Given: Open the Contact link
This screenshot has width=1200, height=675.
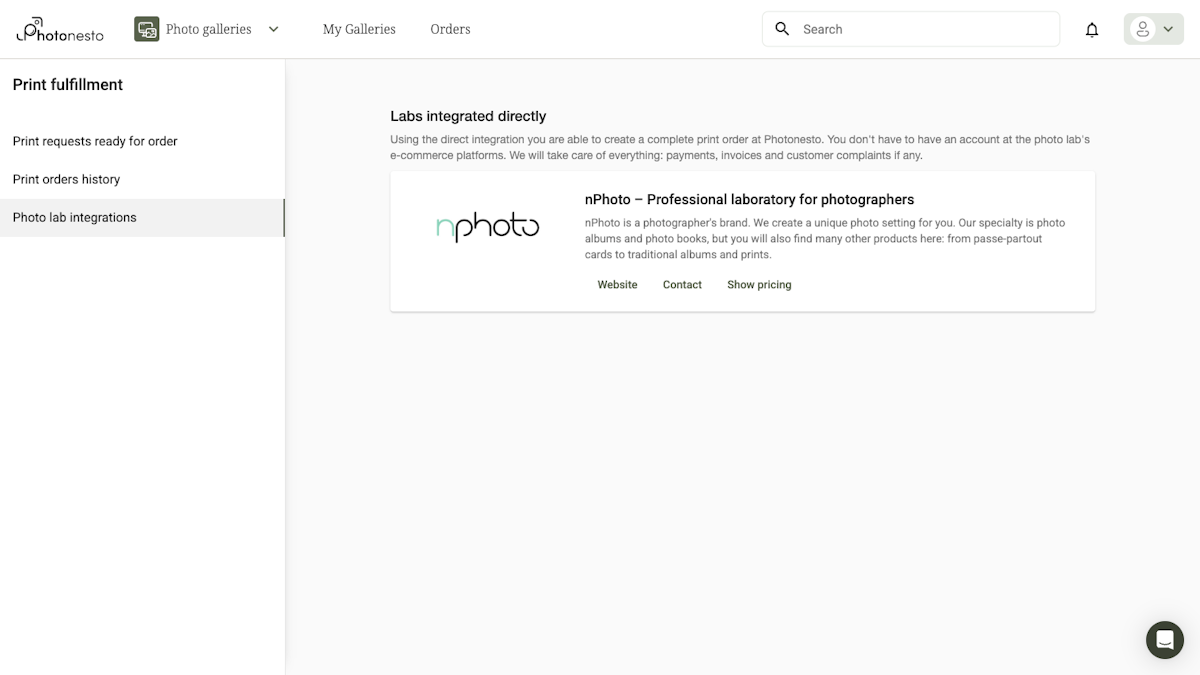Looking at the screenshot, I should coord(682,284).
